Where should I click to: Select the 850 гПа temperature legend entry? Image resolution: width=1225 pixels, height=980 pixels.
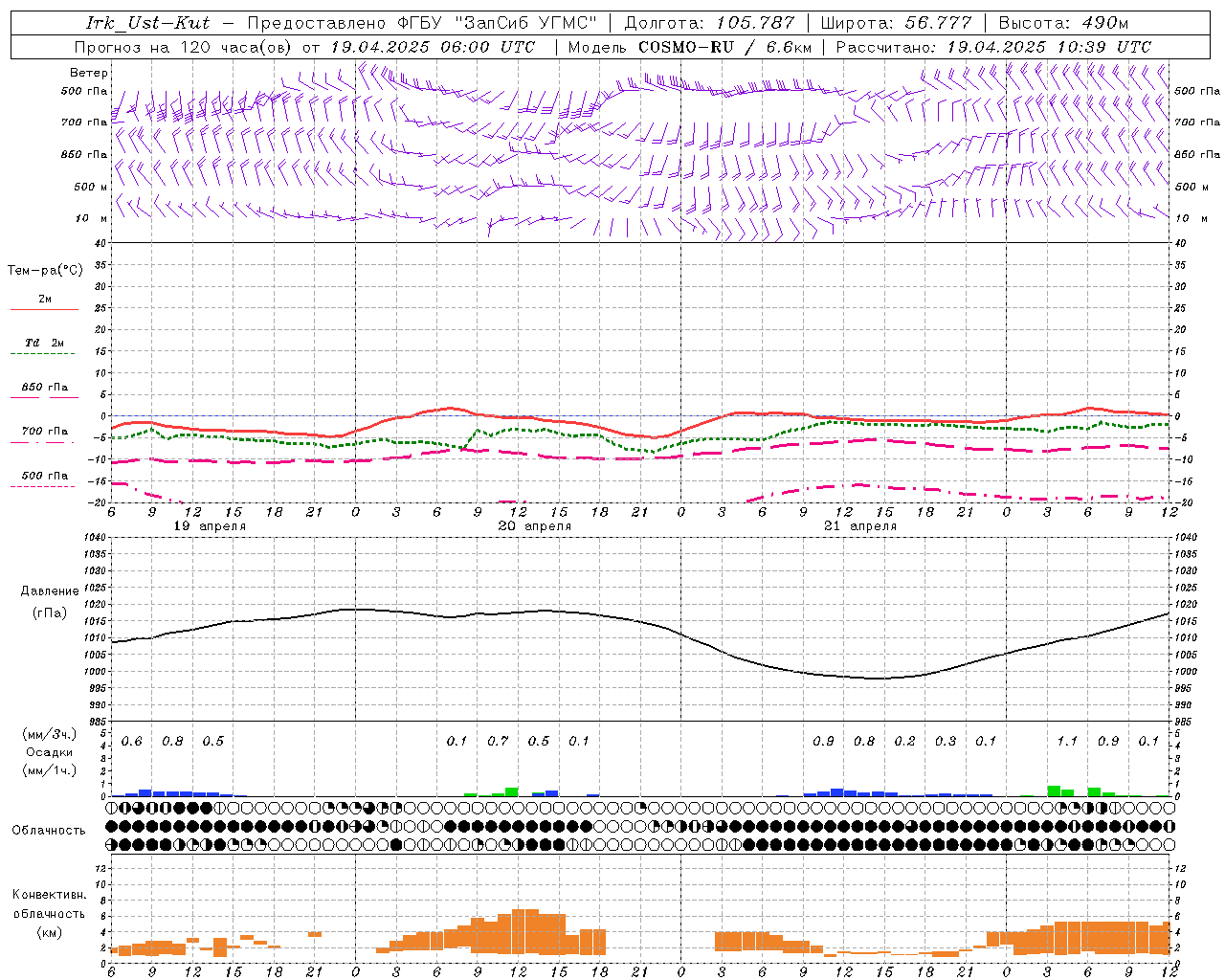(45, 388)
